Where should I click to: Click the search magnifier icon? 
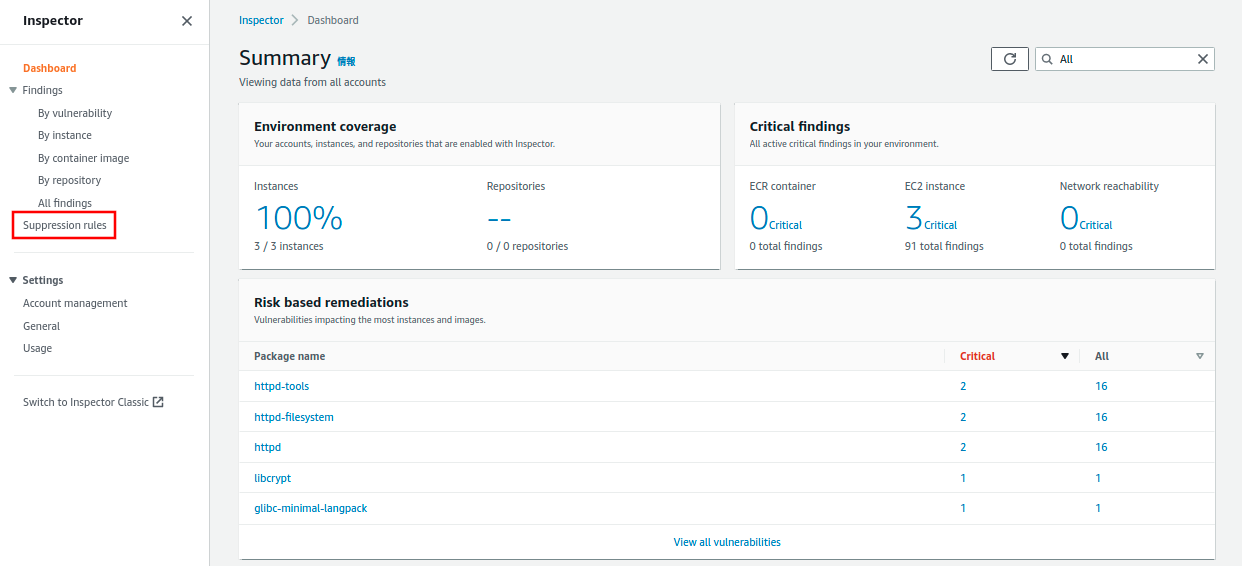[1047, 59]
